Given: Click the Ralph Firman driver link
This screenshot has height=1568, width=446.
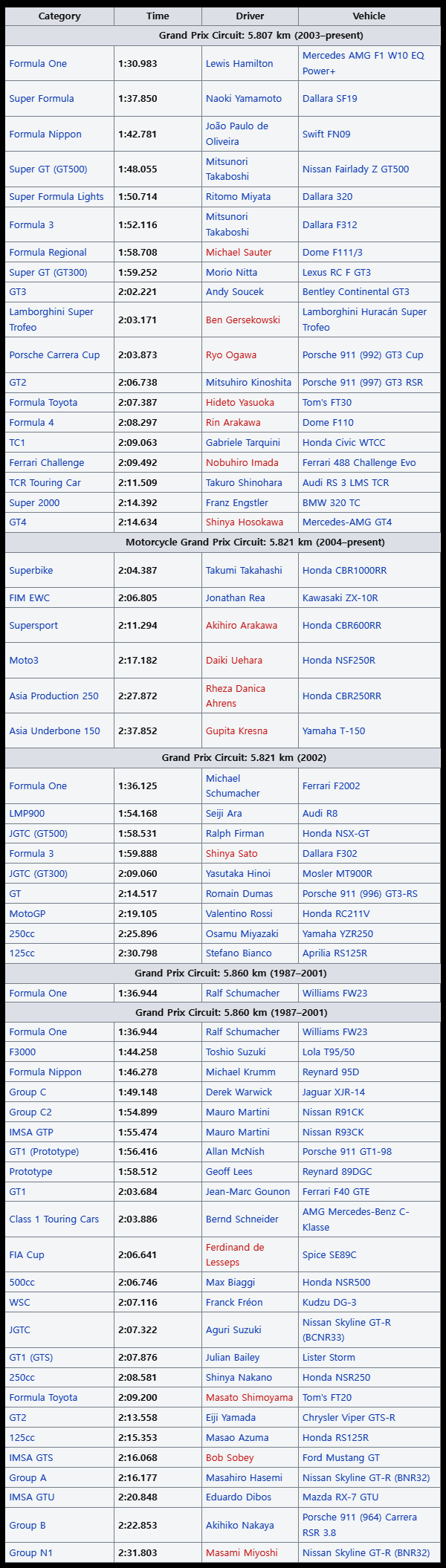Looking at the screenshot, I should 235,834.
